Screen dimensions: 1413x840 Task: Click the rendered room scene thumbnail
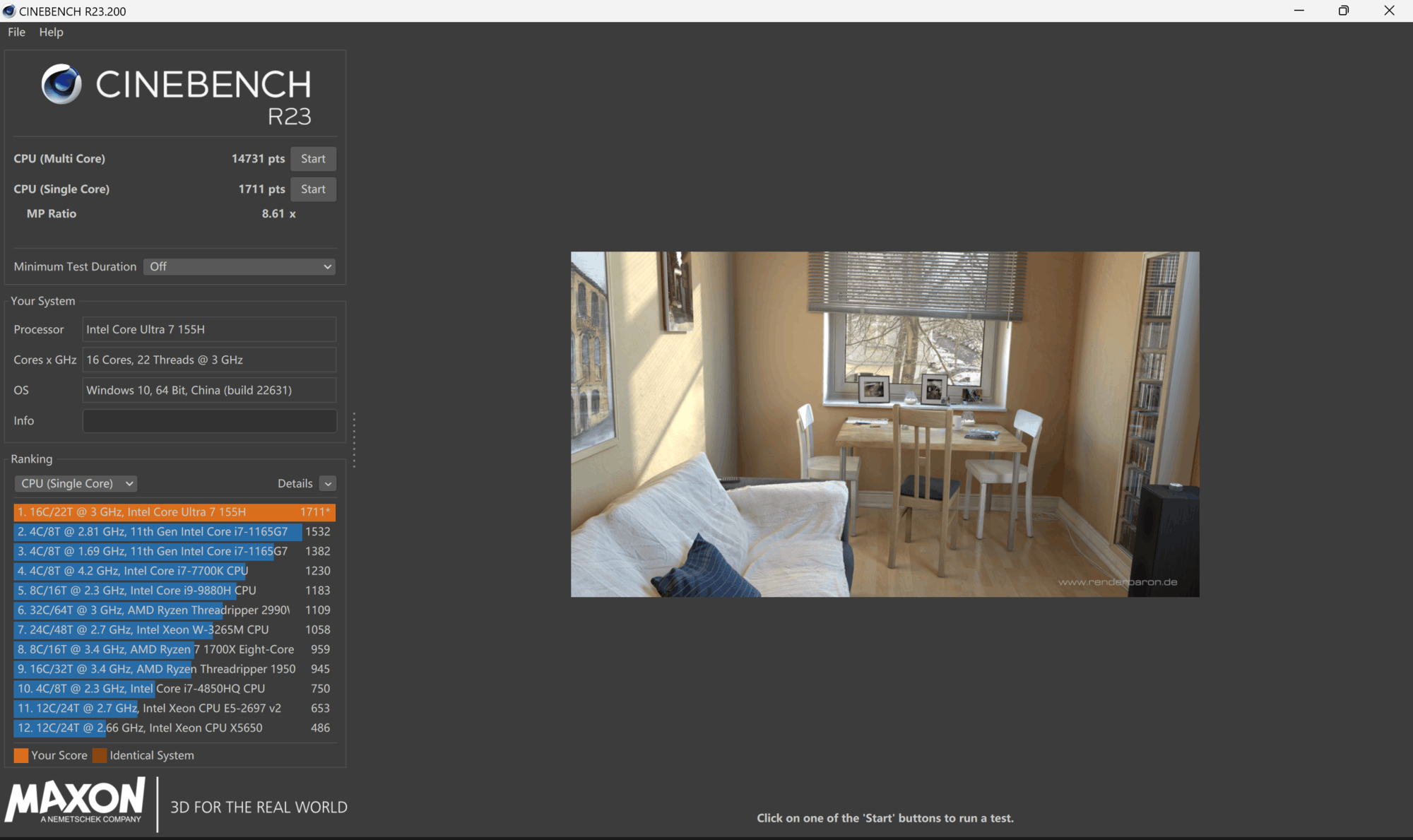click(x=884, y=424)
